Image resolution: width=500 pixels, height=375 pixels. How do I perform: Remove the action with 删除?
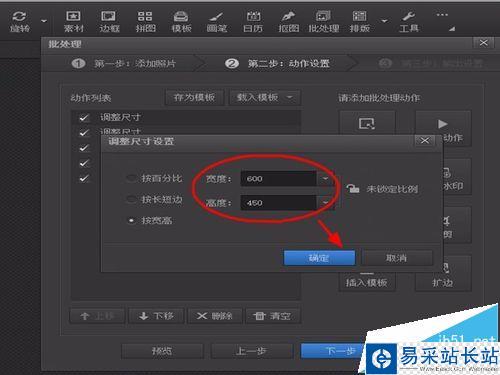pos(215,316)
